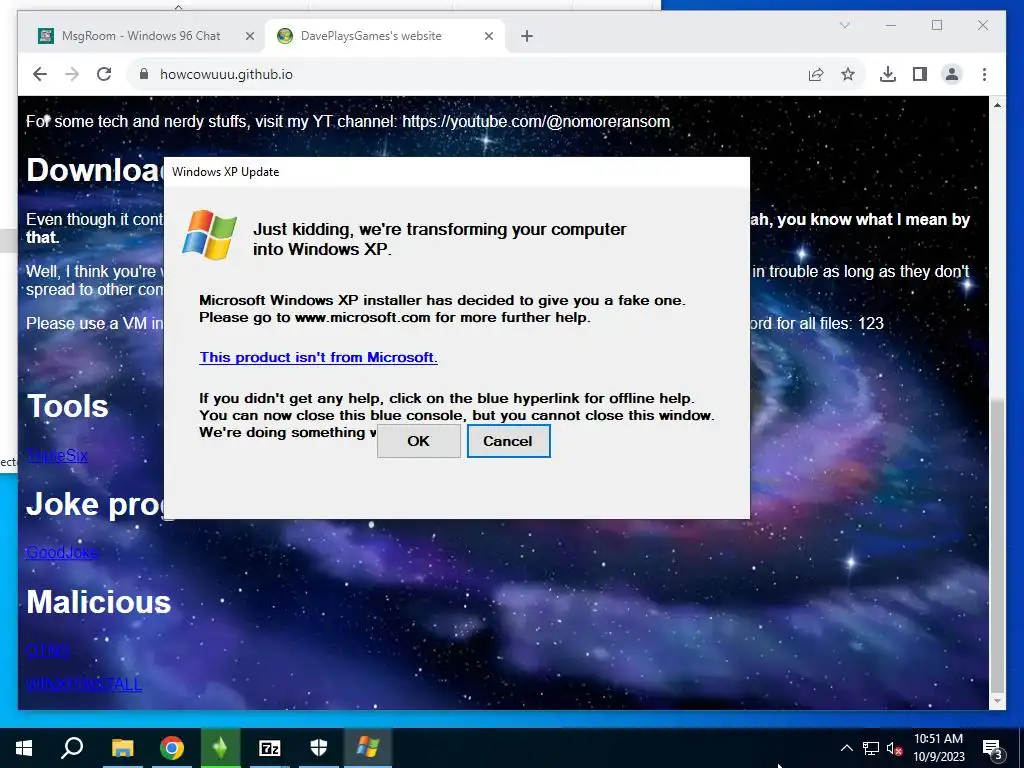Screen dimensions: 1024x768
Task: Share this page icon
Action: [x=816, y=74]
